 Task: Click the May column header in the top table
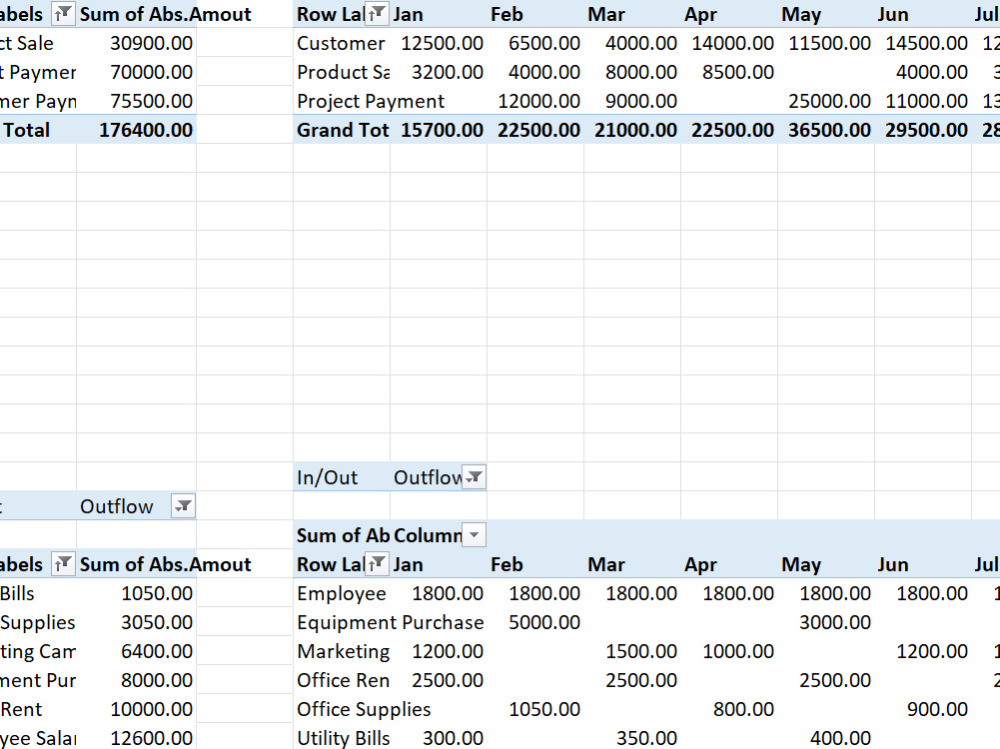[827, 14]
